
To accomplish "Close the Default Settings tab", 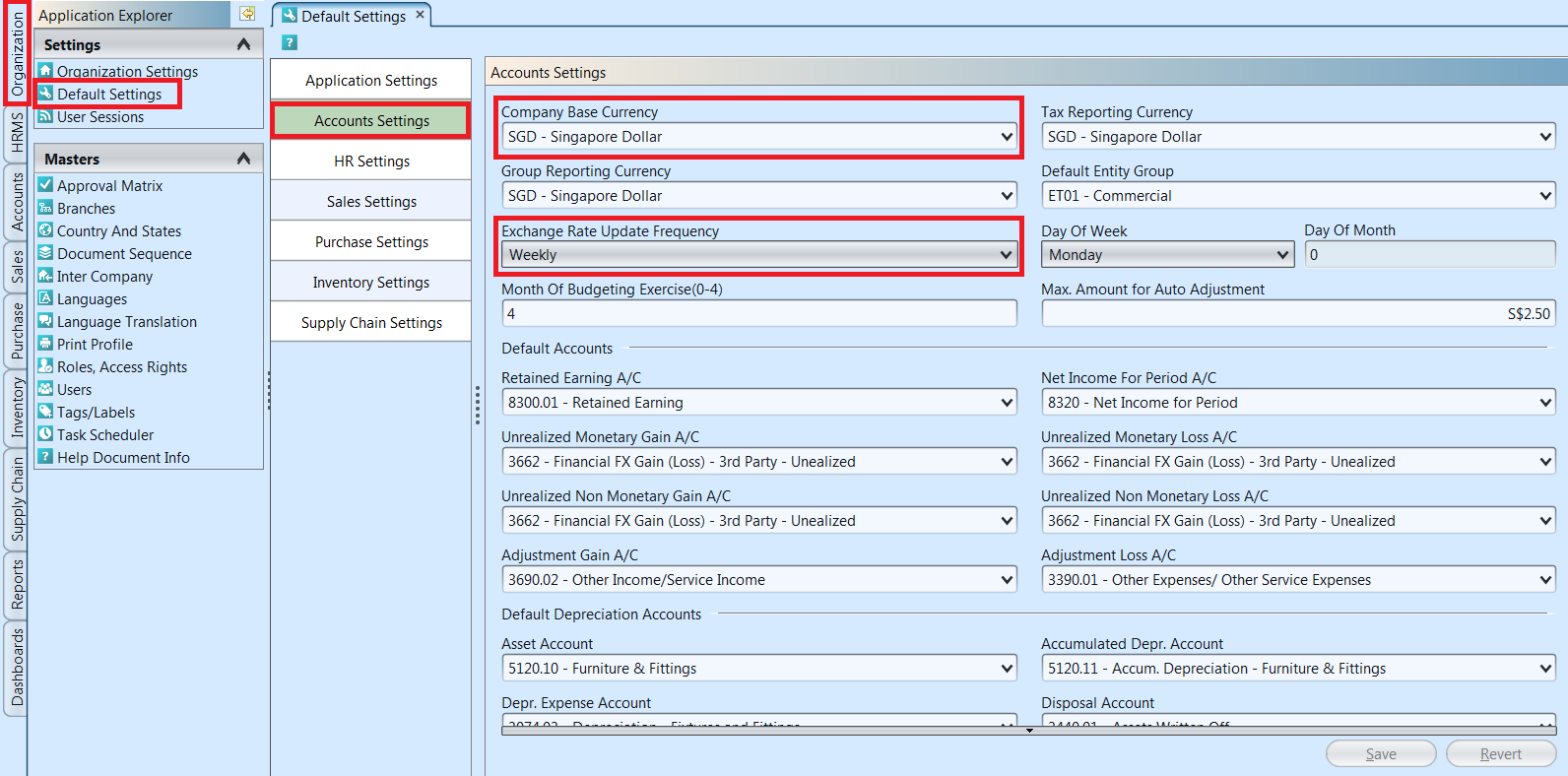I will 420,15.
